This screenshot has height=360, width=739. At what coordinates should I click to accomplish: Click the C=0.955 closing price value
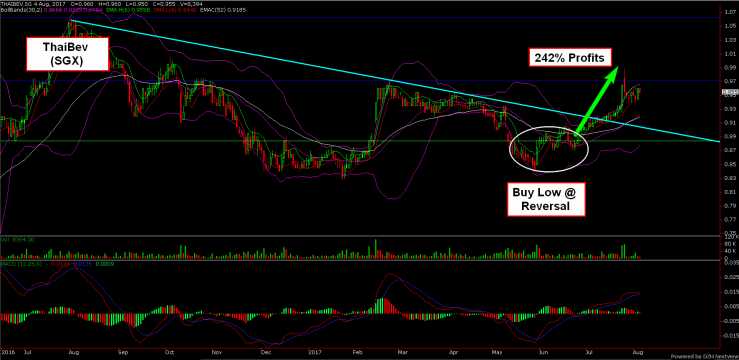tap(164, 4)
